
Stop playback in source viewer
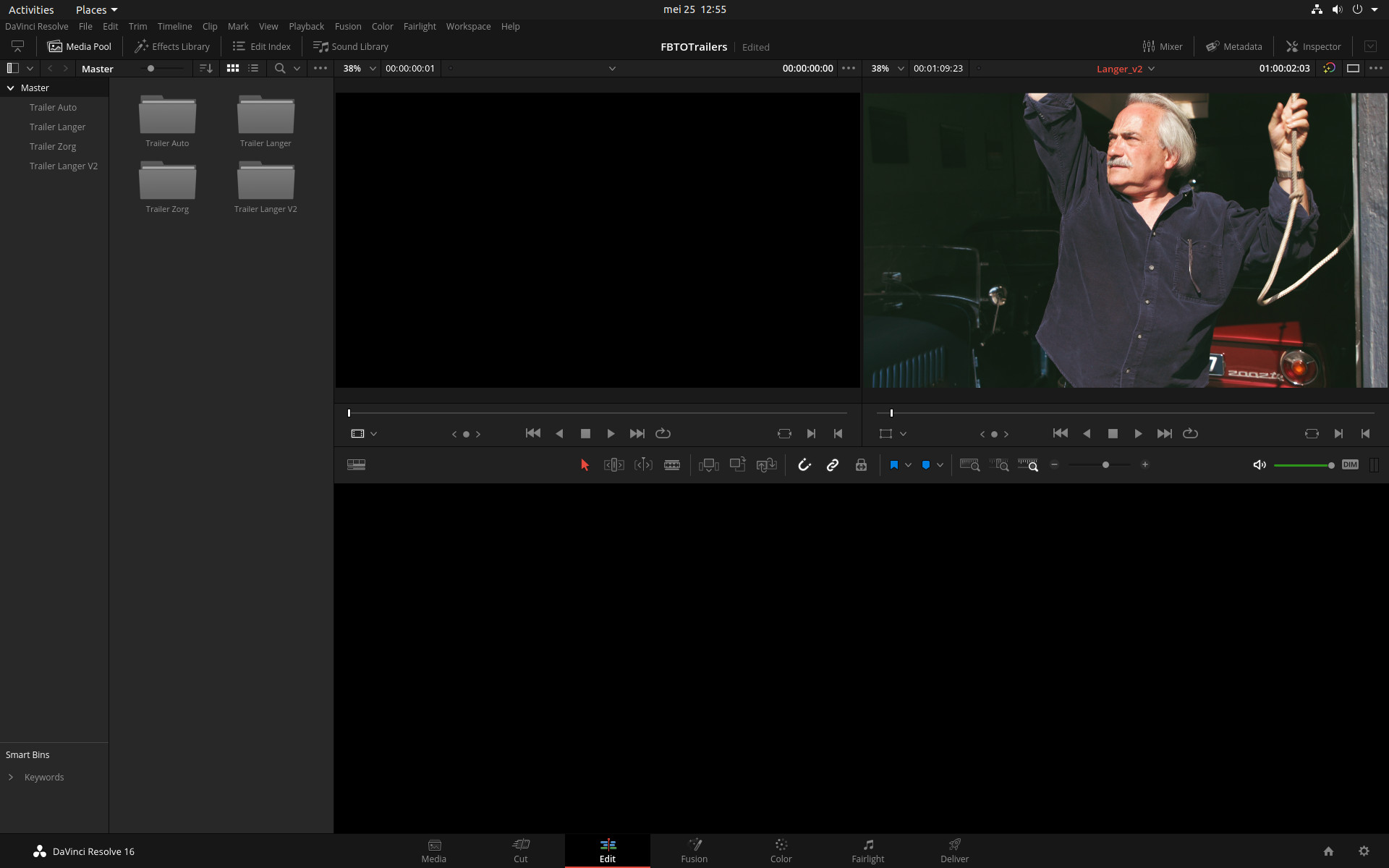[x=585, y=433]
